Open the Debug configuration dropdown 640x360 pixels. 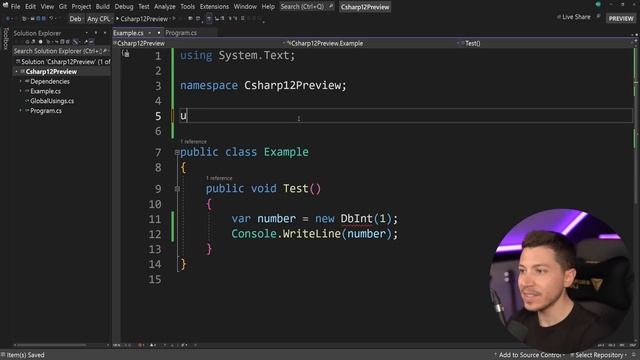pos(76,19)
